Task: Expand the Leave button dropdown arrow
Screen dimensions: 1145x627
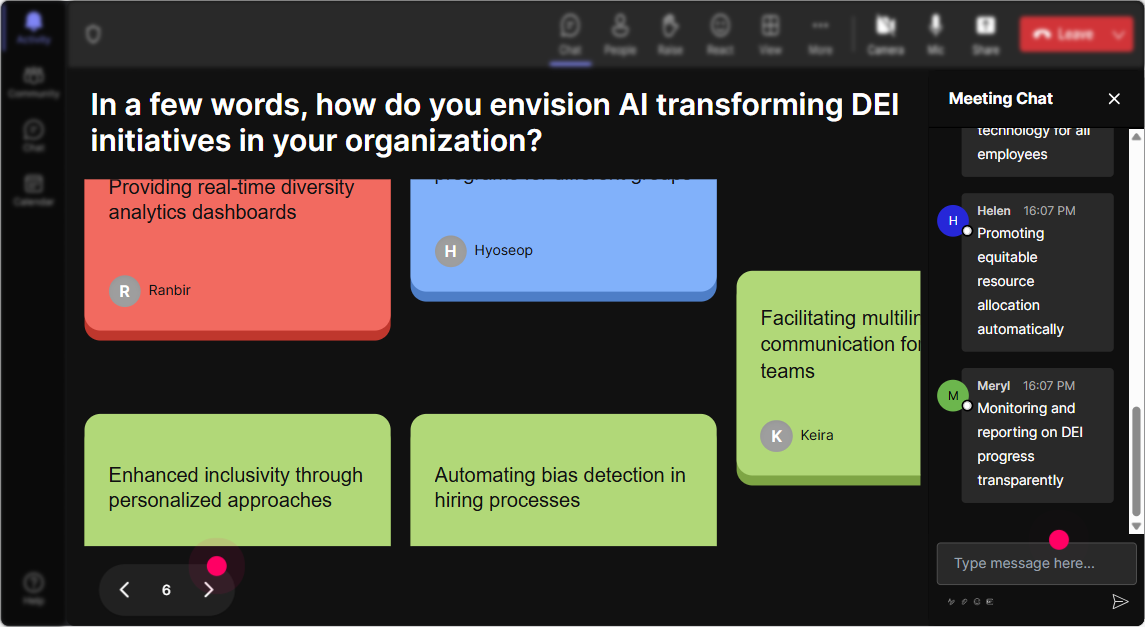Action: pos(1120,34)
